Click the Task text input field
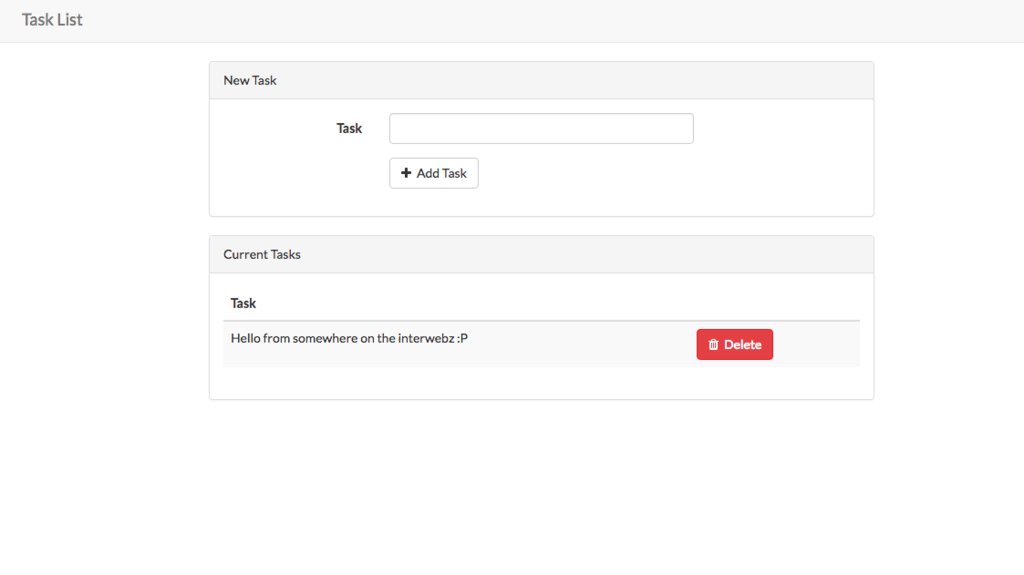The image size is (1024, 575). tap(541, 128)
